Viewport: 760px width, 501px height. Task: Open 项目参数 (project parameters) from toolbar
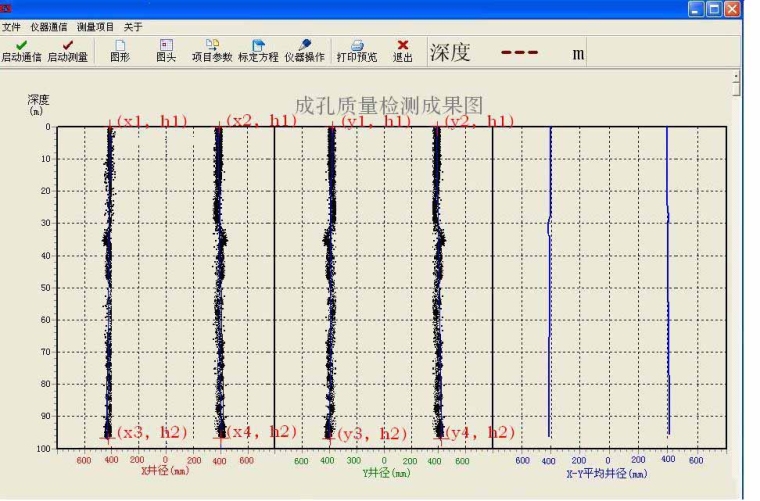pyautogui.click(x=212, y=50)
